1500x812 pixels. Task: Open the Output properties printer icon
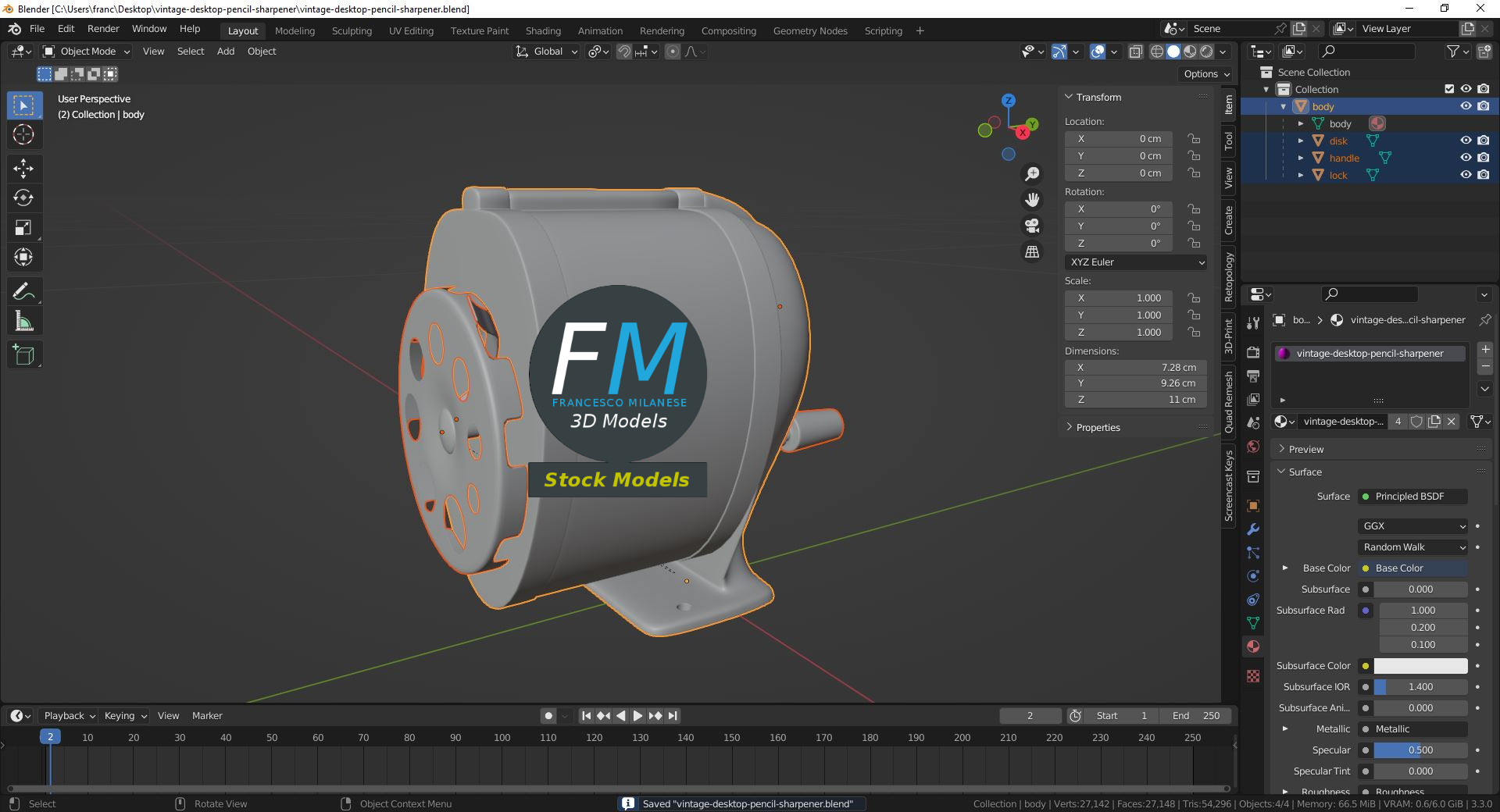[1253, 376]
